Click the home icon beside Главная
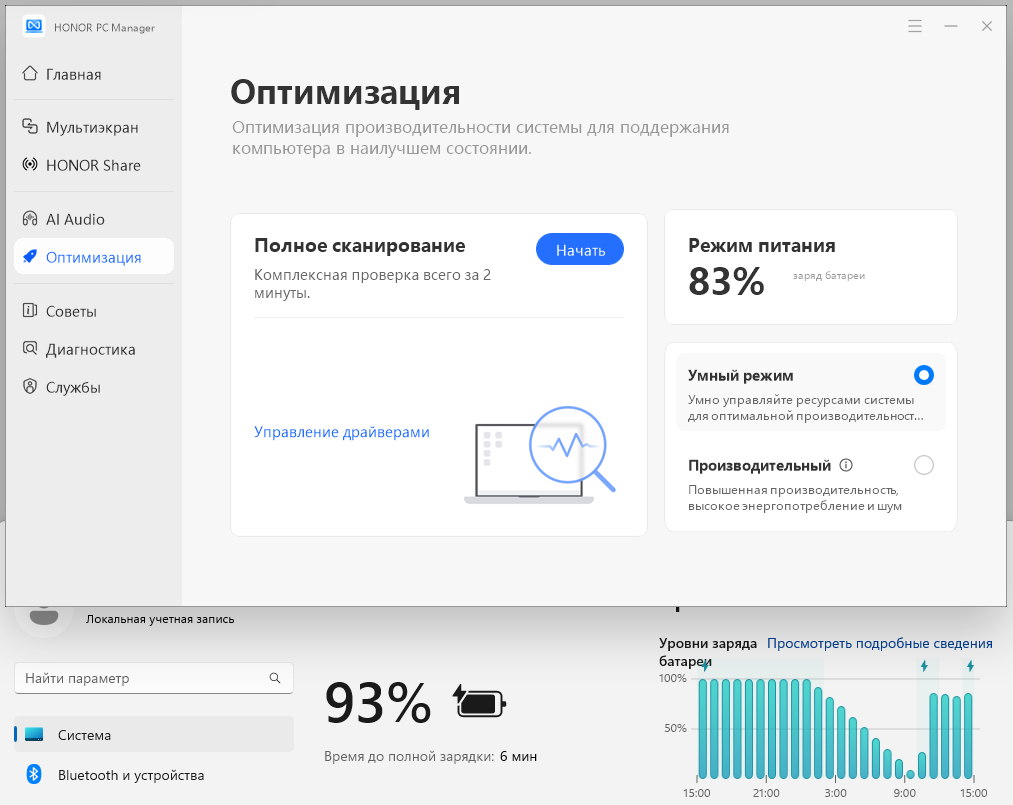This screenshot has height=805, width=1013. tap(30, 74)
